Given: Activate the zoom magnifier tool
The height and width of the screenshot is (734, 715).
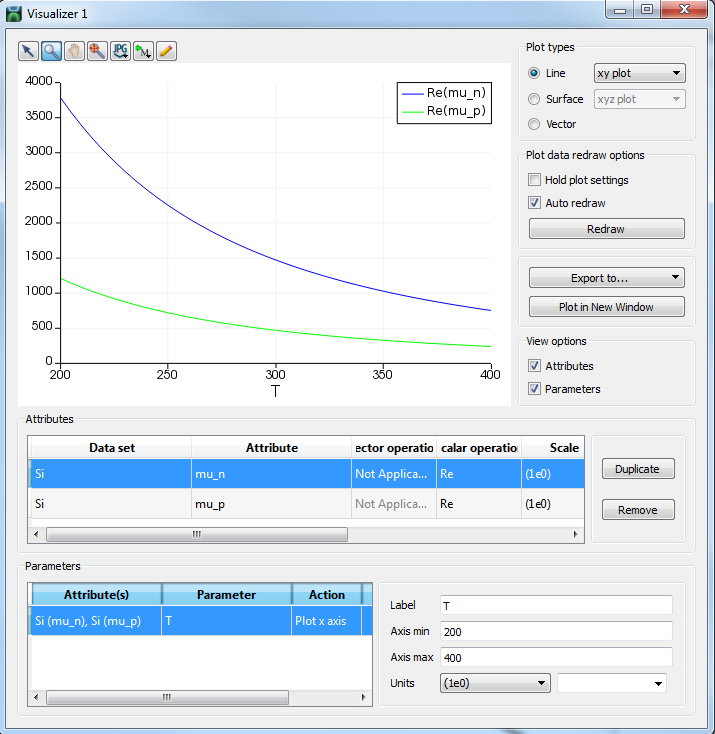Looking at the screenshot, I should 51,51.
